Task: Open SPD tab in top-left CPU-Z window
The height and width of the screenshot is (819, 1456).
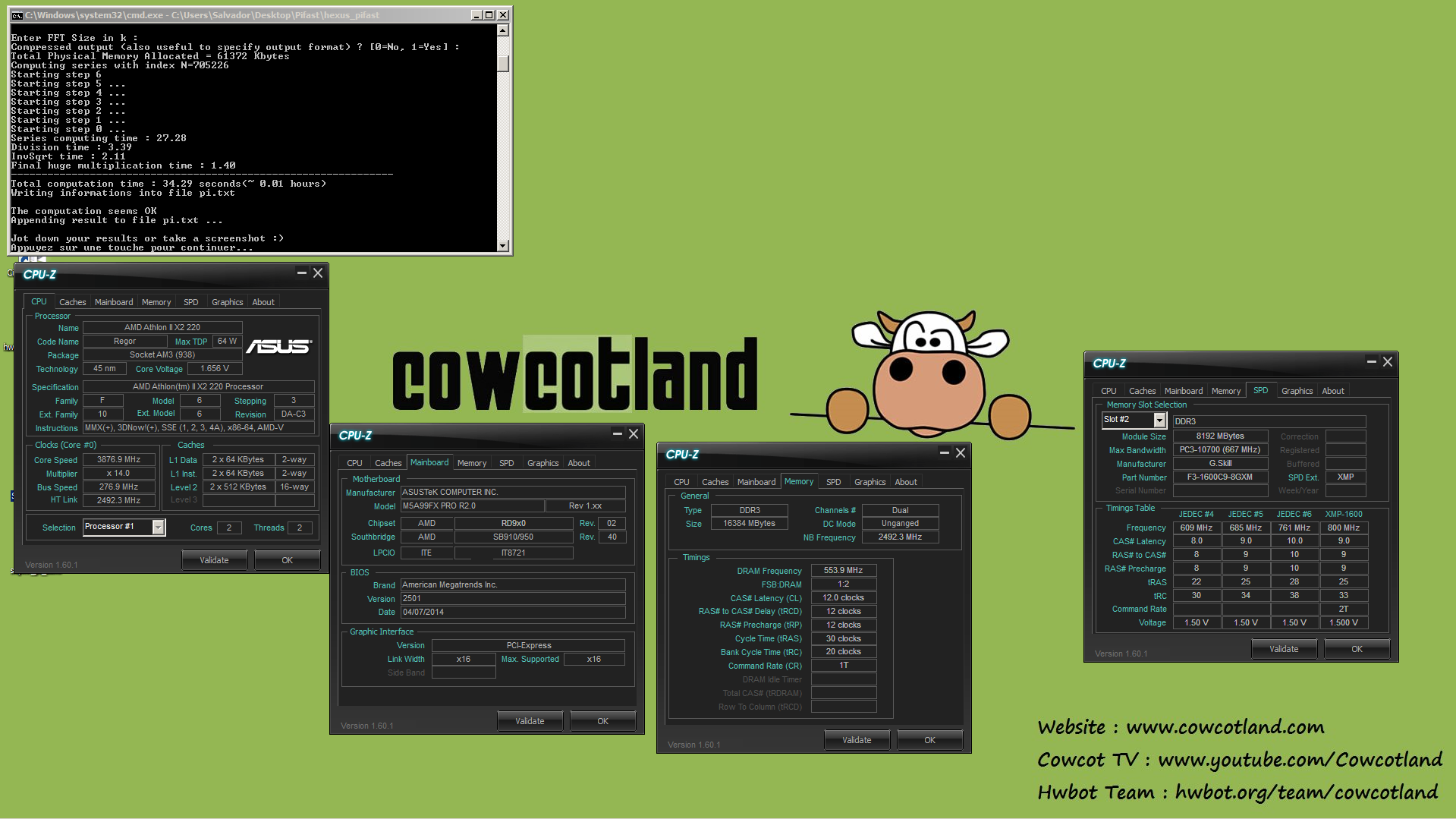Action: tap(191, 302)
